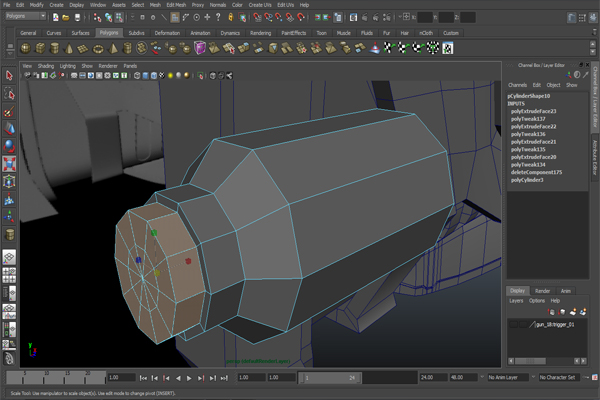Screen dimensions: 600x400
Task: Go to end of playback range
Action: [x=224, y=378]
